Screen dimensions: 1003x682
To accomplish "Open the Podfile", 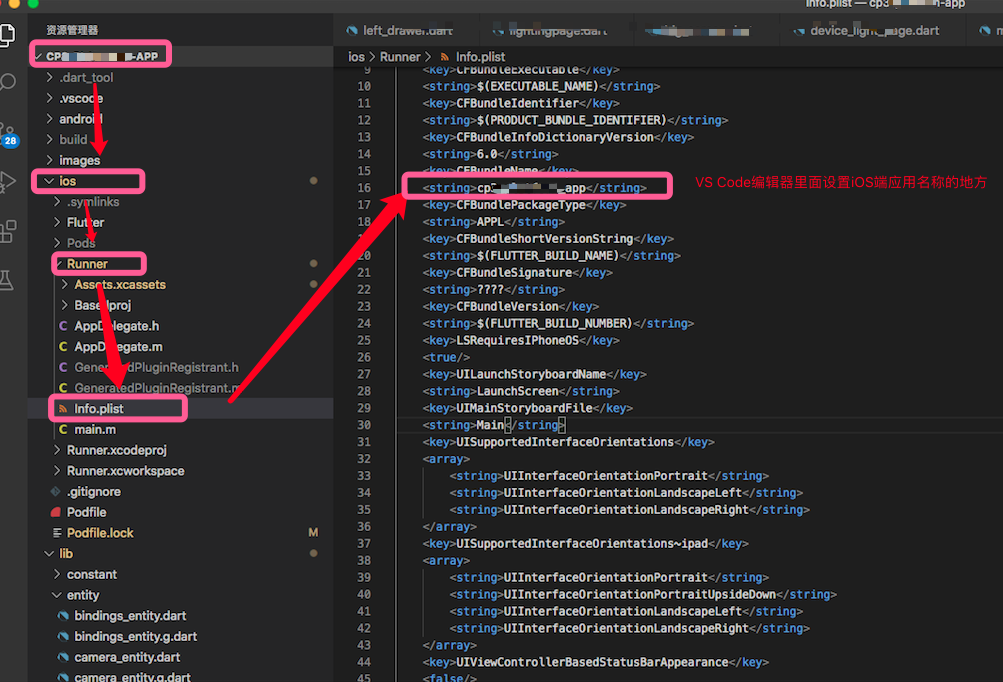I will coord(86,512).
